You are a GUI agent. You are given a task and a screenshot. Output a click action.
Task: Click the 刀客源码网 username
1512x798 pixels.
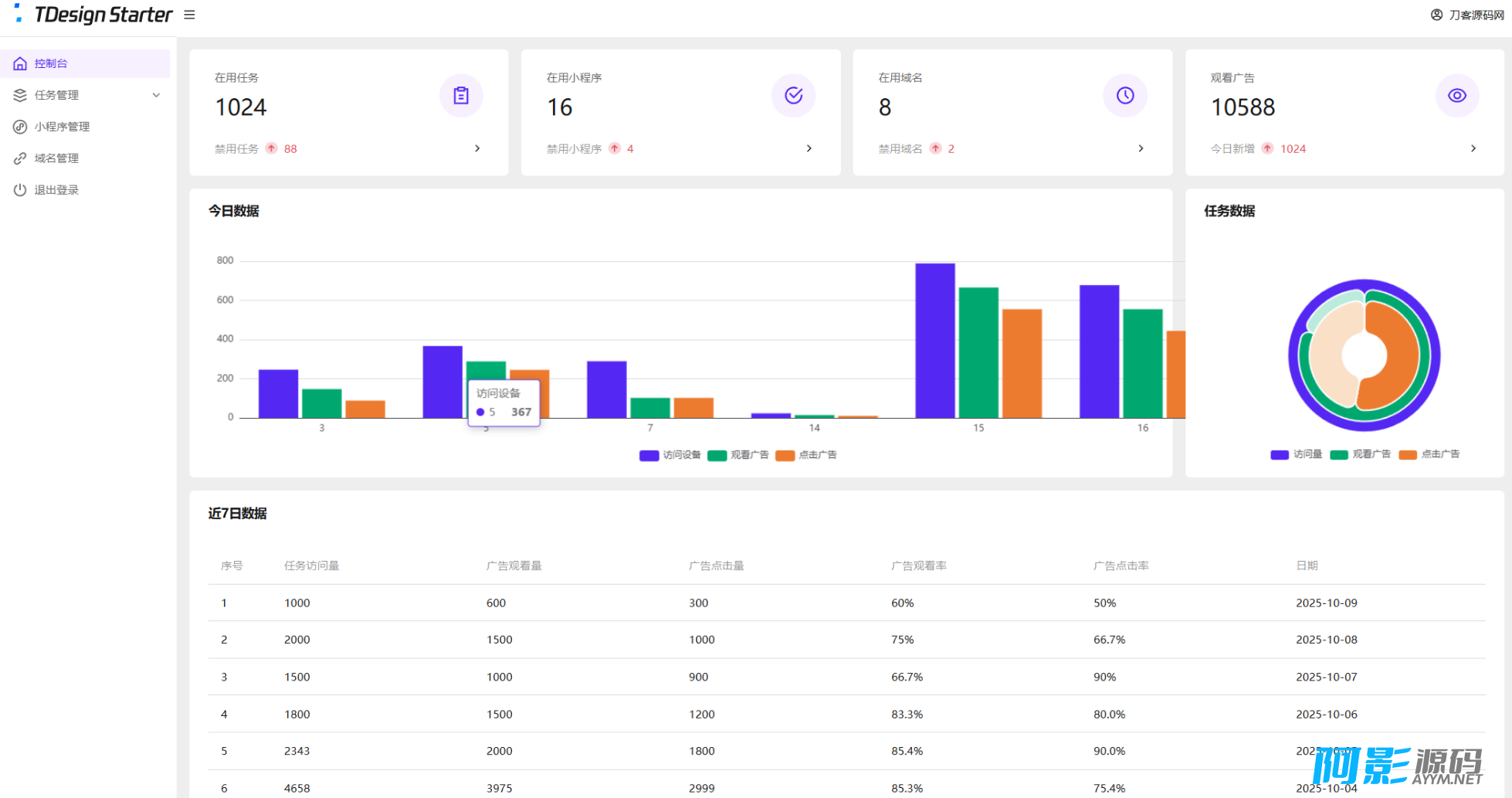click(x=1476, y=15)
